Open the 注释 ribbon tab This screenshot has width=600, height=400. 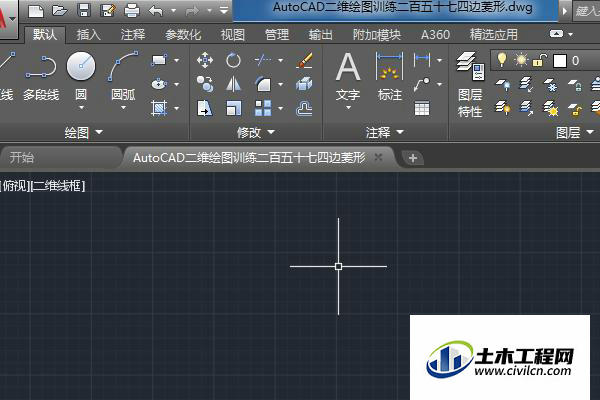(x=133, y=35)
